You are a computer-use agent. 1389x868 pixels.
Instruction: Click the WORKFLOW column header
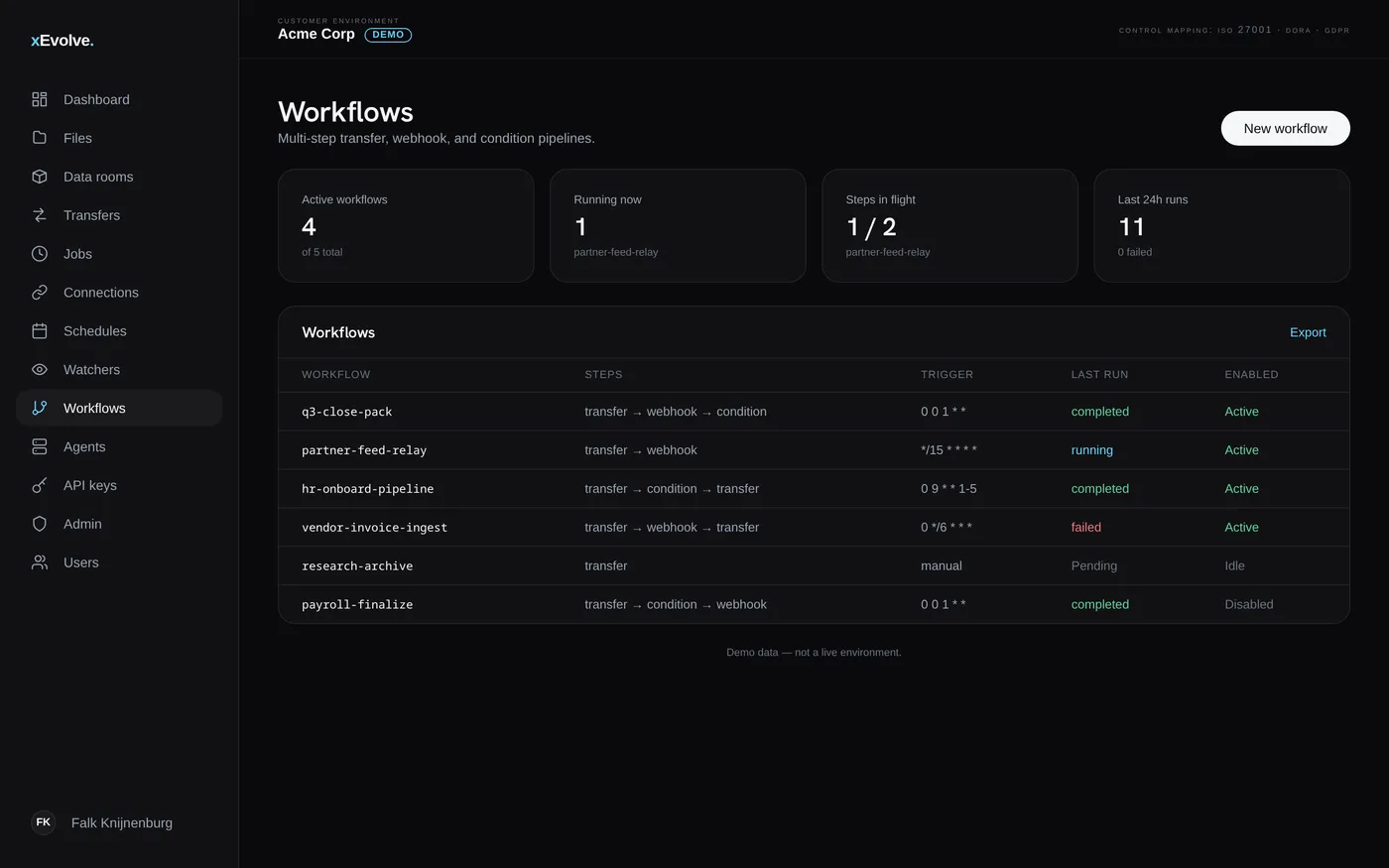[336, 374]
